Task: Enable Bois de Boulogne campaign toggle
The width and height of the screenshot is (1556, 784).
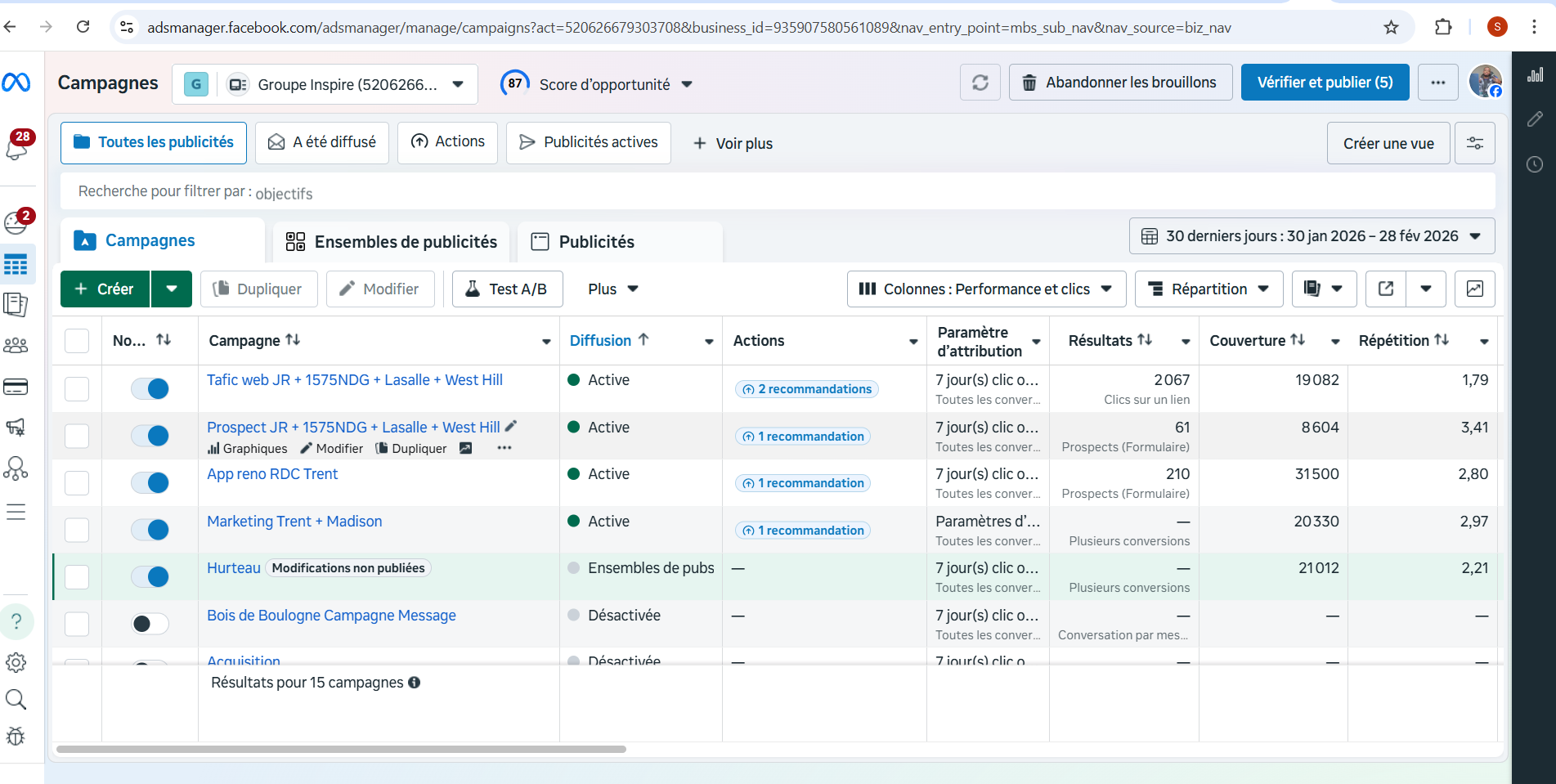Action: [x=150, y=624]
